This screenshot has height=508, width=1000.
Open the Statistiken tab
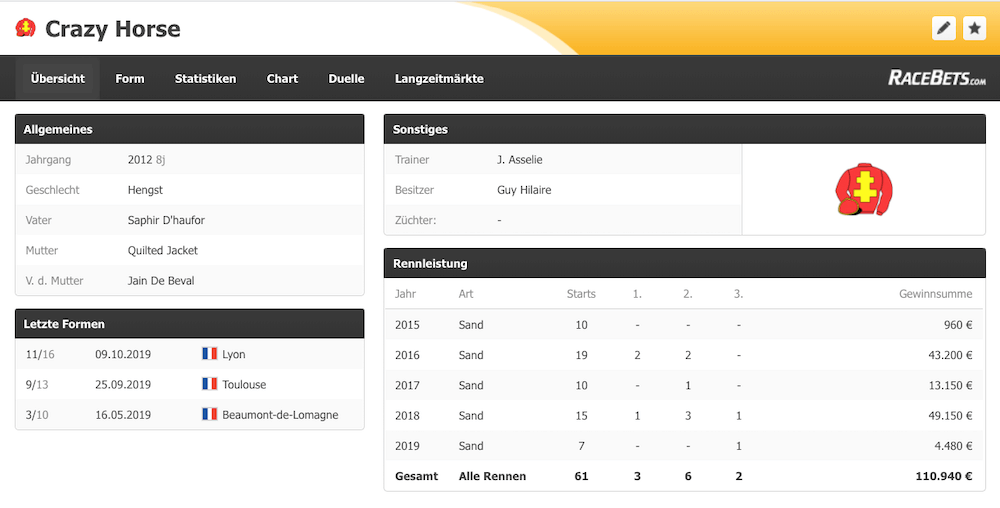(205, 78)
